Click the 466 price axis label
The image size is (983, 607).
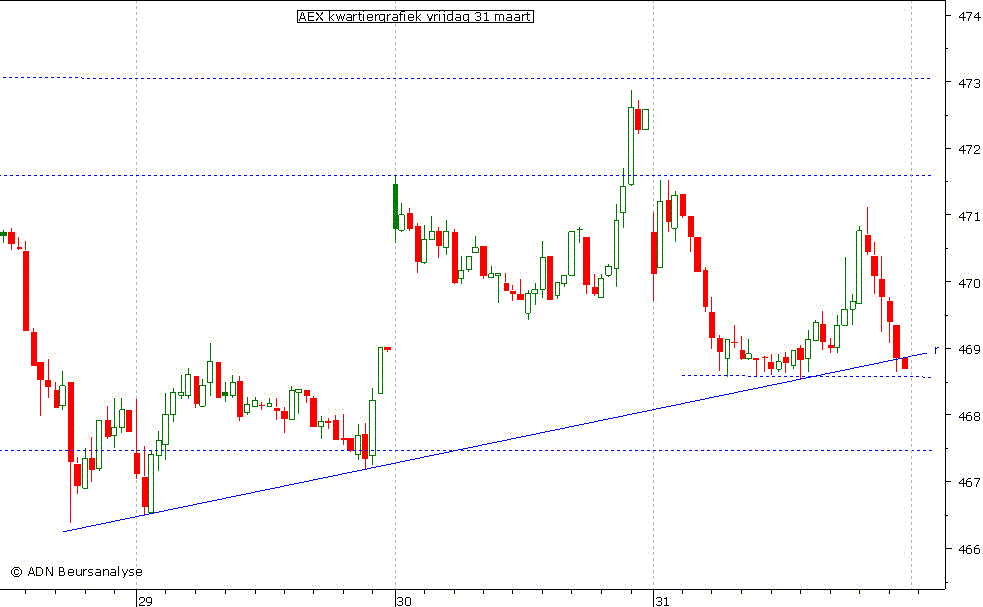pos(969,549)
